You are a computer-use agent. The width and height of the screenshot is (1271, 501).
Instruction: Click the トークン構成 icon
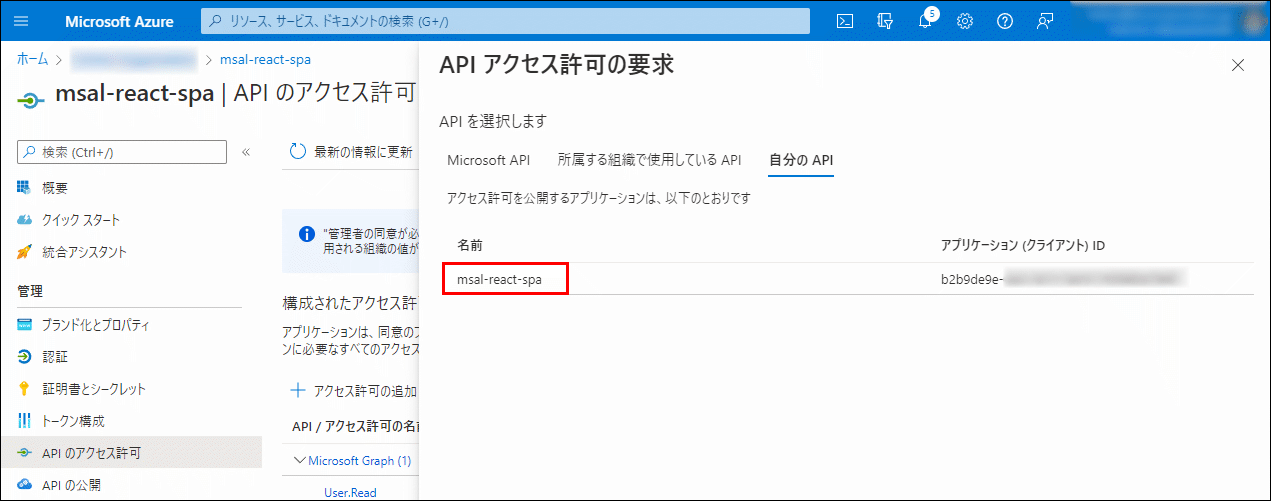pos(25,421)
